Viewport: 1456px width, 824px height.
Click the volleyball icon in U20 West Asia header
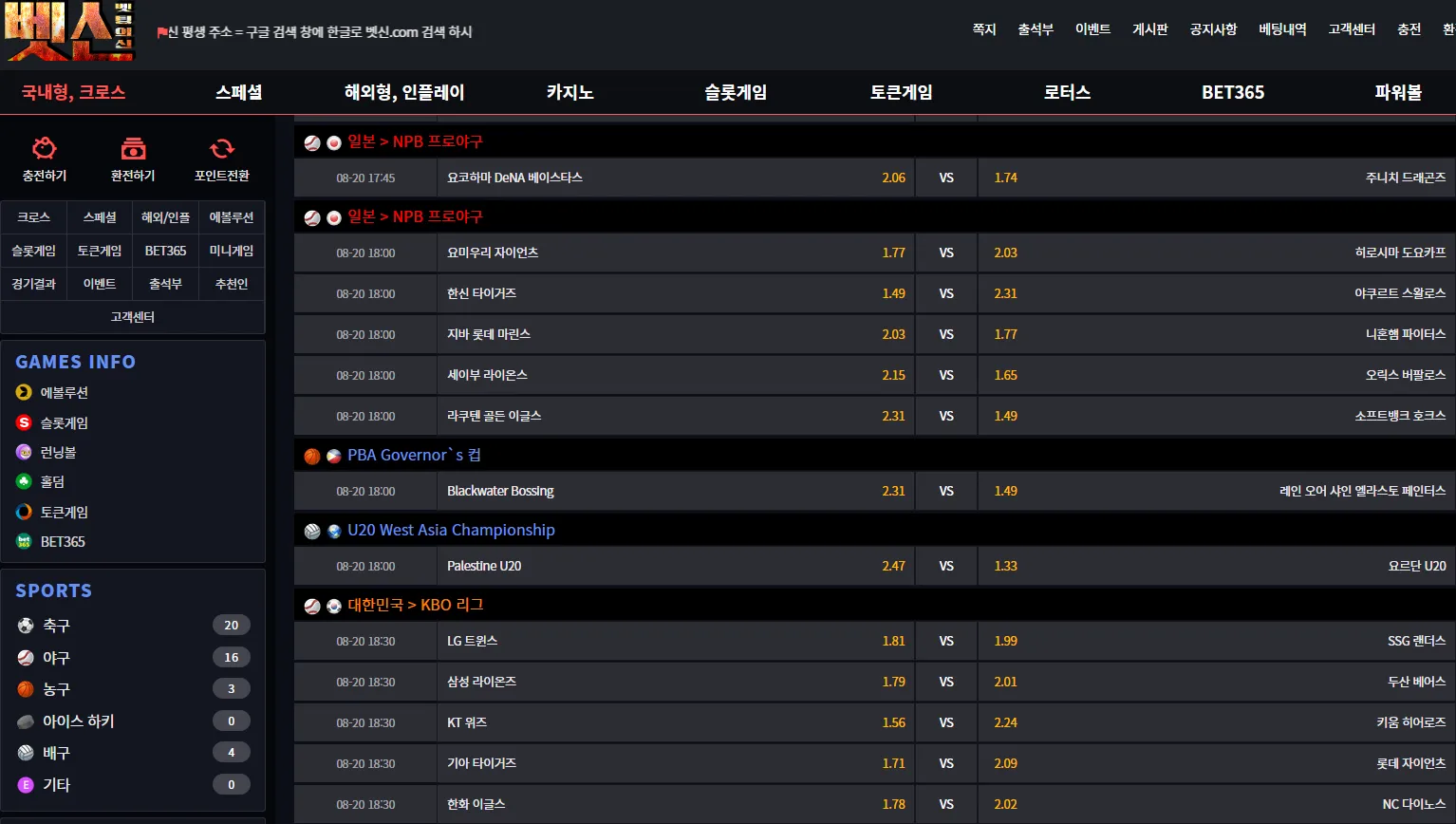tap(312, 531)
